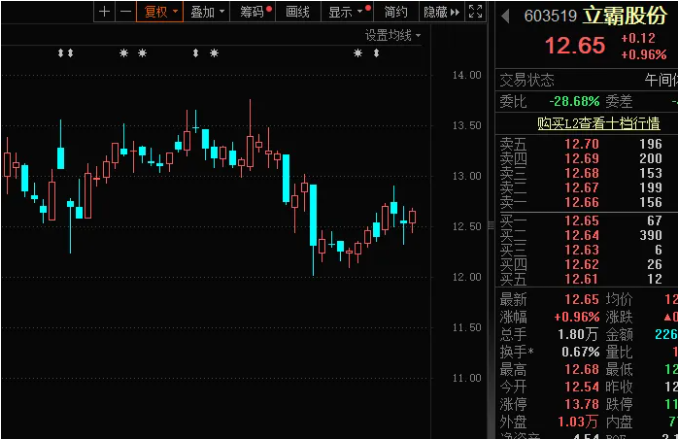
Task: Go to previous stock with left arrow
Action: click(505, 16)
